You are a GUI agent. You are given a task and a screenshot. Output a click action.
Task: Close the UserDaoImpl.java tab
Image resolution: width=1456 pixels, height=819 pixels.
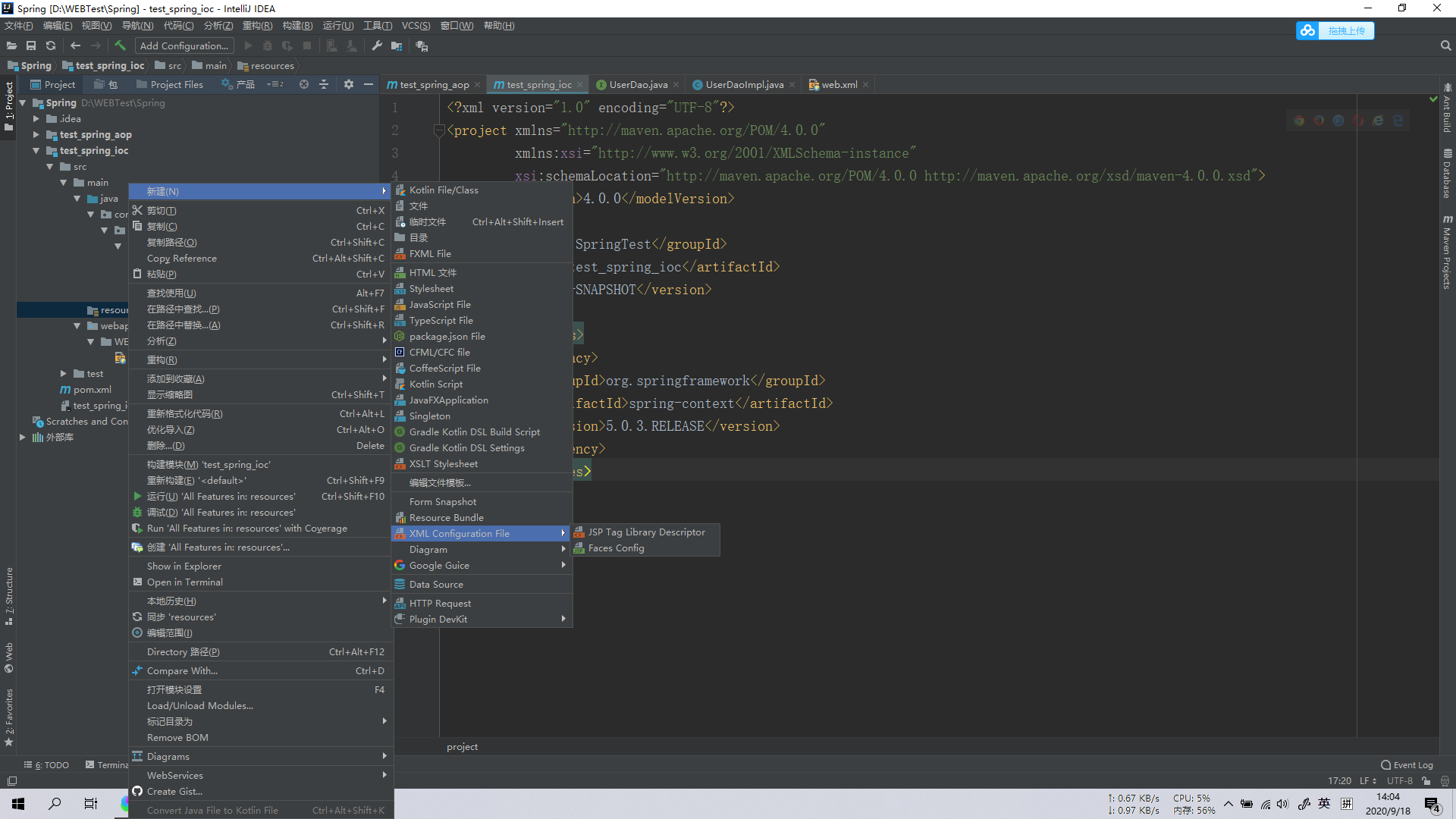[792, 85]
